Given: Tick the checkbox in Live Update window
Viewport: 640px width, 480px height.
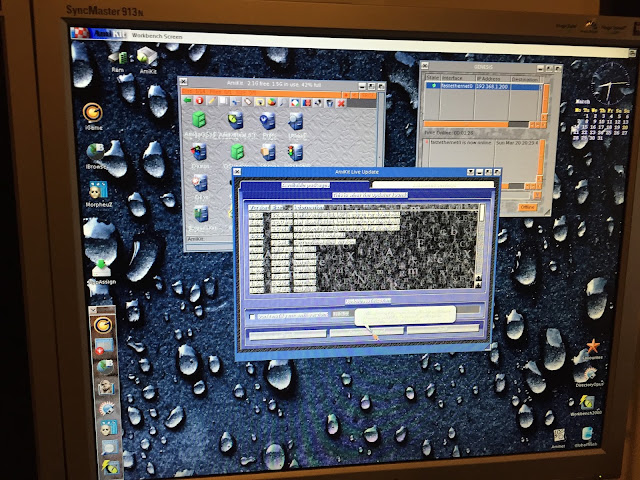Looking at the screenshot, I should (x=252, y=317).
